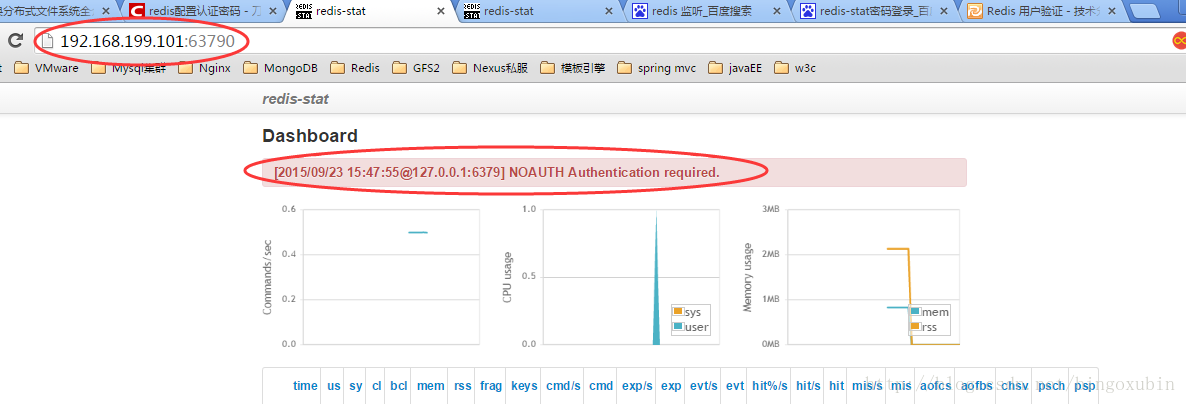Click the bcl column header

coord(399,386)
